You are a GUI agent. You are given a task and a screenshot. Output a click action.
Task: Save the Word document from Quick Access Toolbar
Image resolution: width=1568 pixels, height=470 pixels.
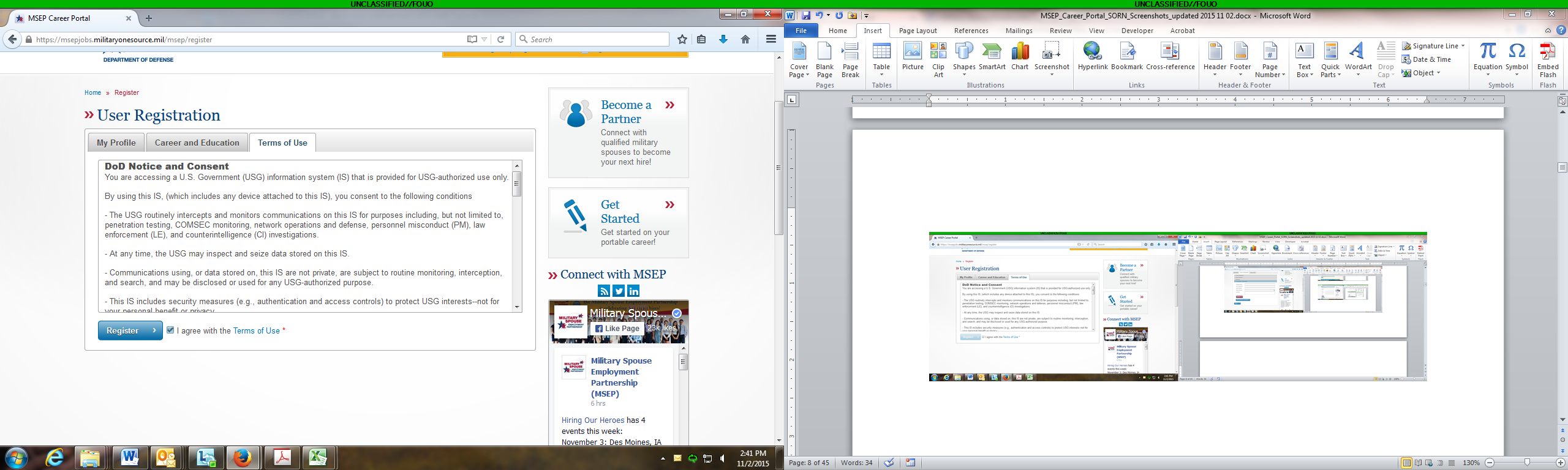click(805, 15)
